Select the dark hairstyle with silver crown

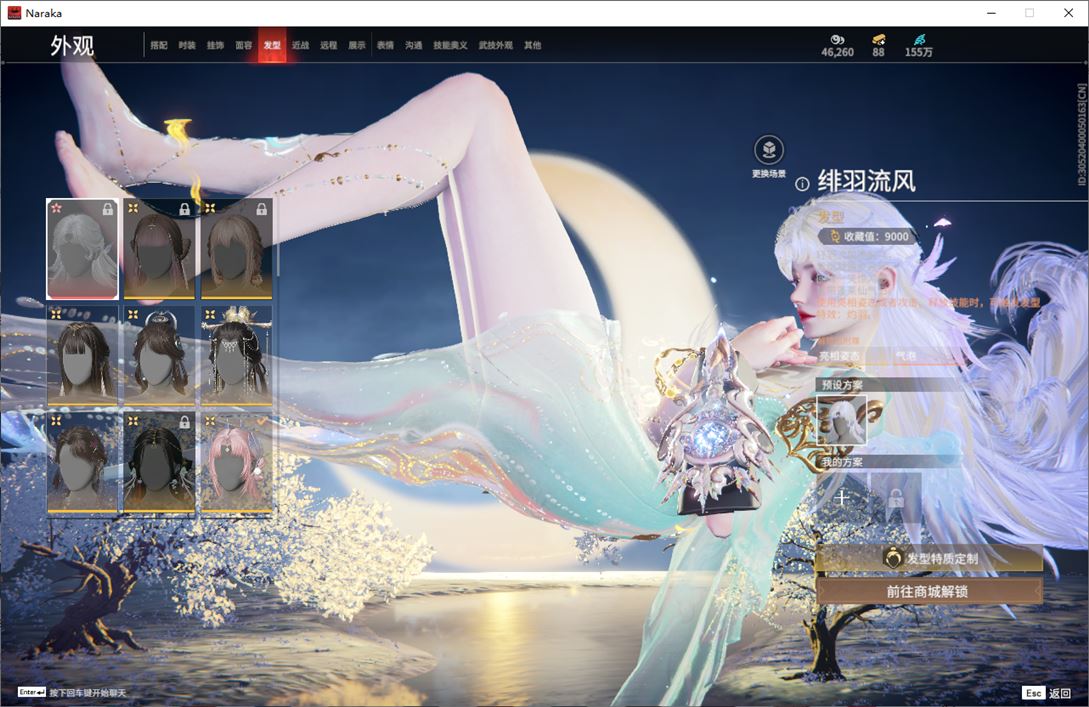click(x=159, y=356)
